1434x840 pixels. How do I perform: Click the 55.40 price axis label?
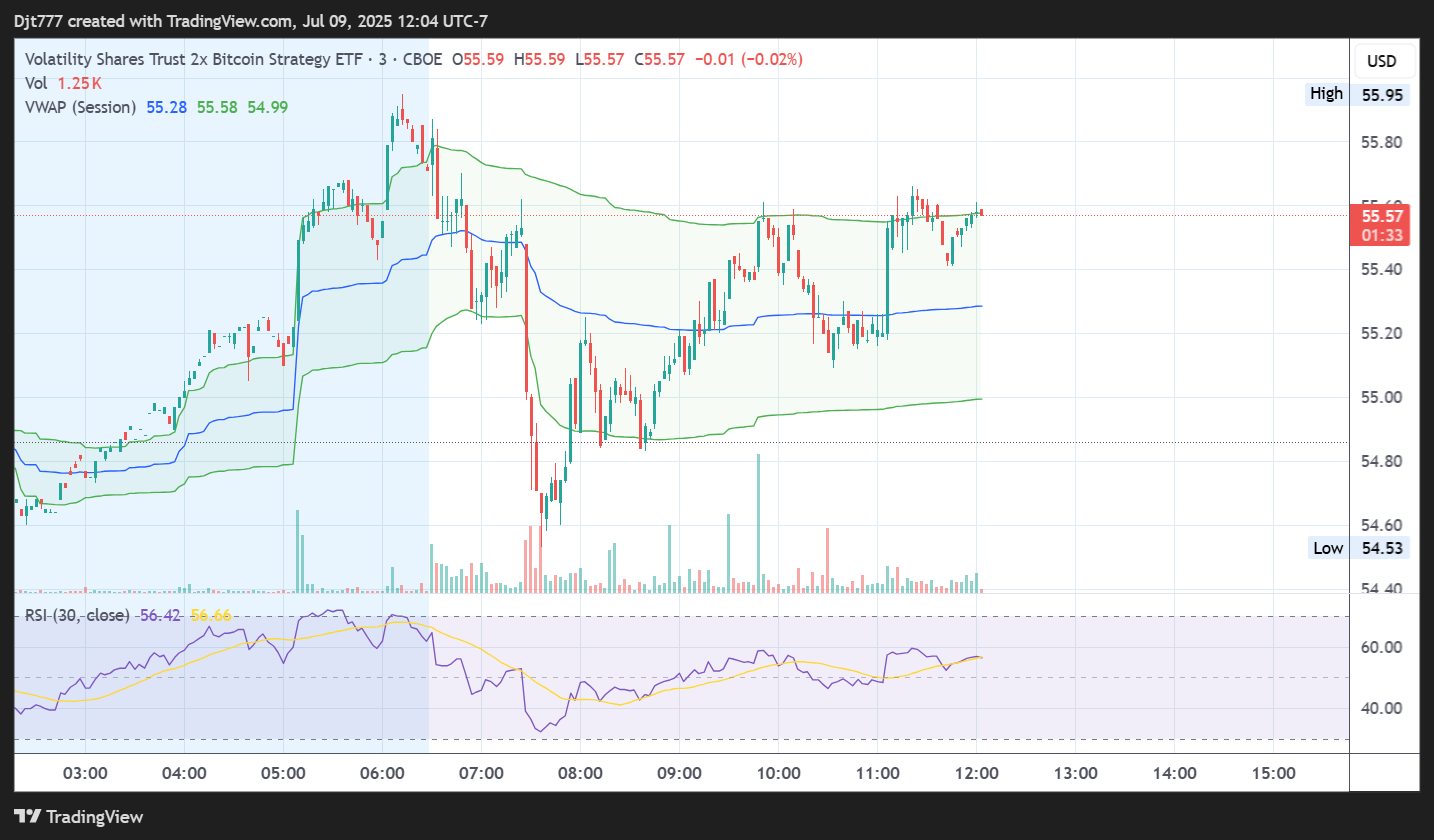(x=1381, y=270)
